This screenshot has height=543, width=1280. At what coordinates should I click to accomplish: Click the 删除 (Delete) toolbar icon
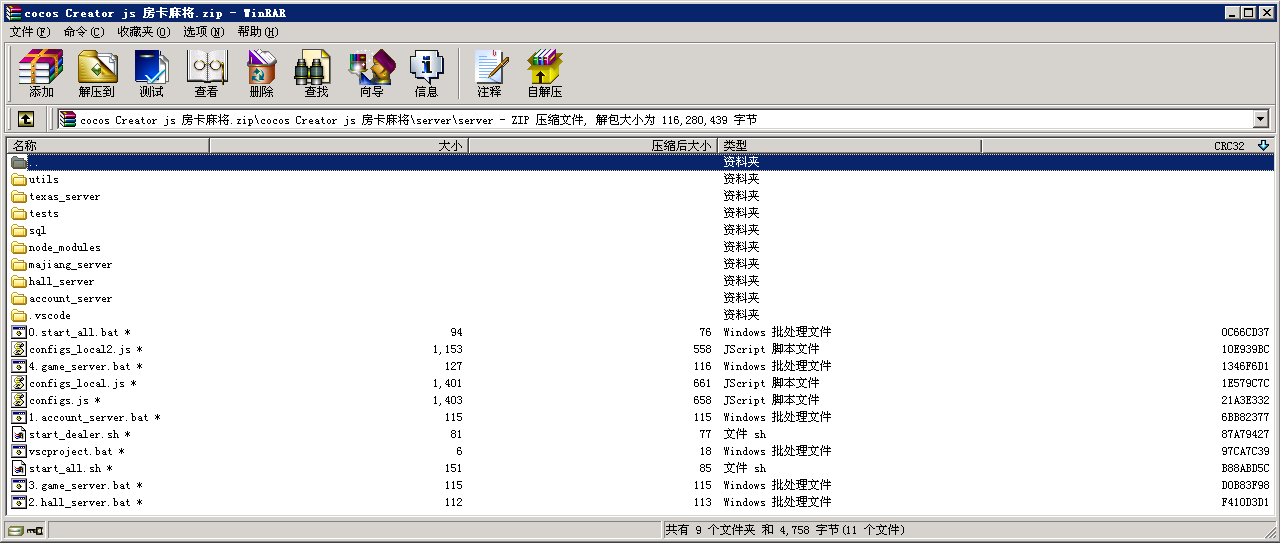[261, 73]
